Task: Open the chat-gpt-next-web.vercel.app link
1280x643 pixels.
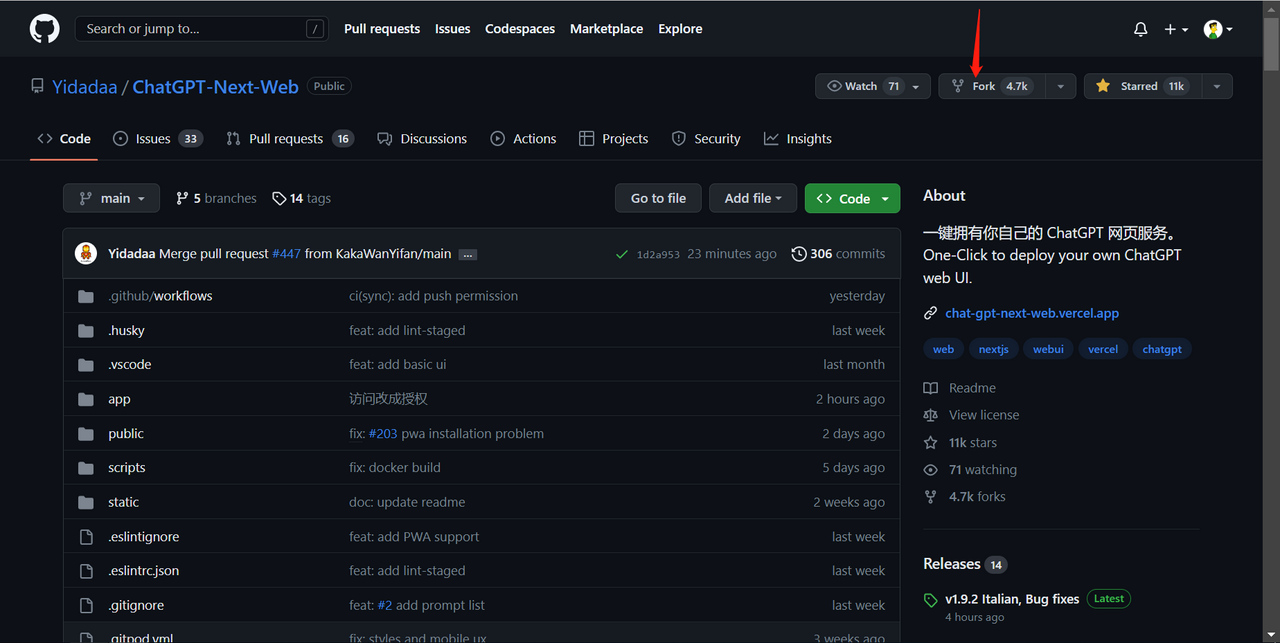Action: click(x=1031, y=313)
